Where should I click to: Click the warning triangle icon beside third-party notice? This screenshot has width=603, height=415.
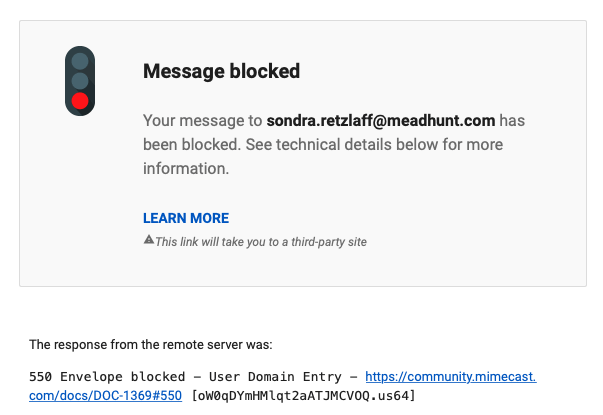[x=149, y=240]
